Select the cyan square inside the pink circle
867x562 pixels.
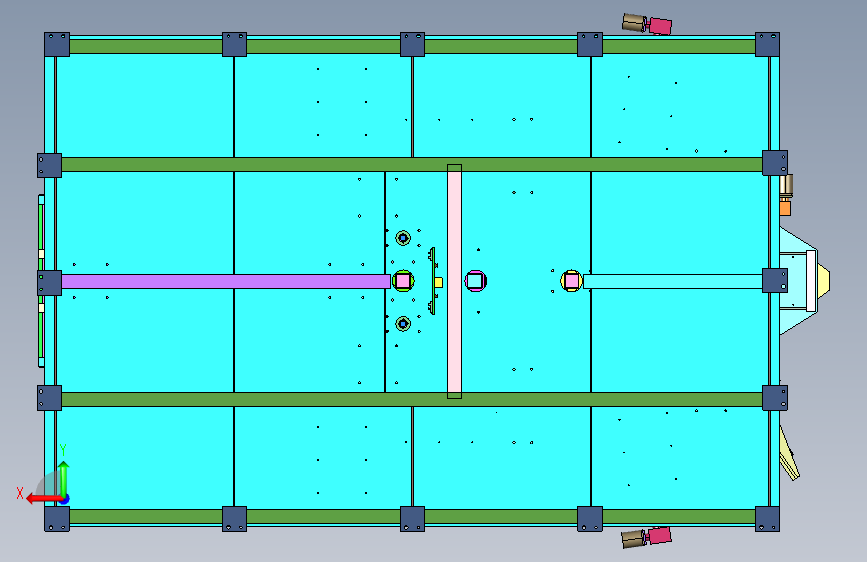tap(475, 281)
